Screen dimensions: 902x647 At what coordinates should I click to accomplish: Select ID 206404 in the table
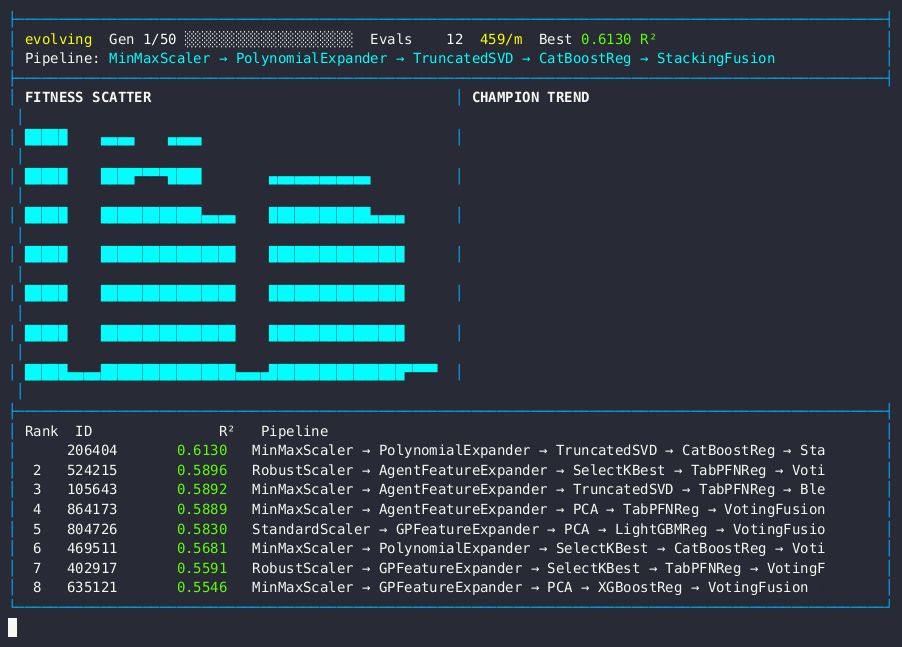point(92,450)
